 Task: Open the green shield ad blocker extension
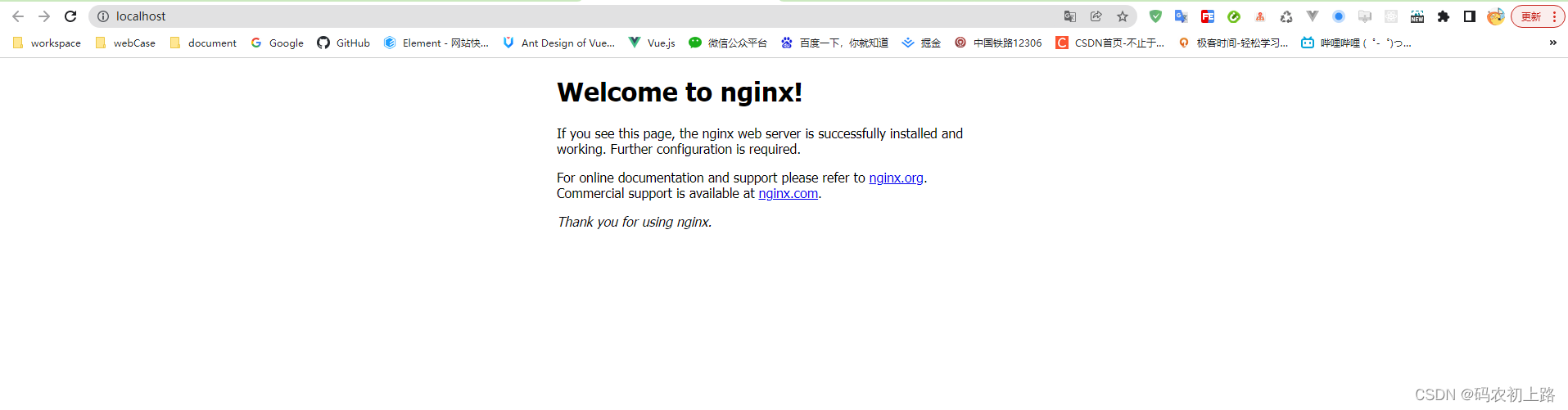[x=1155, y=16]
